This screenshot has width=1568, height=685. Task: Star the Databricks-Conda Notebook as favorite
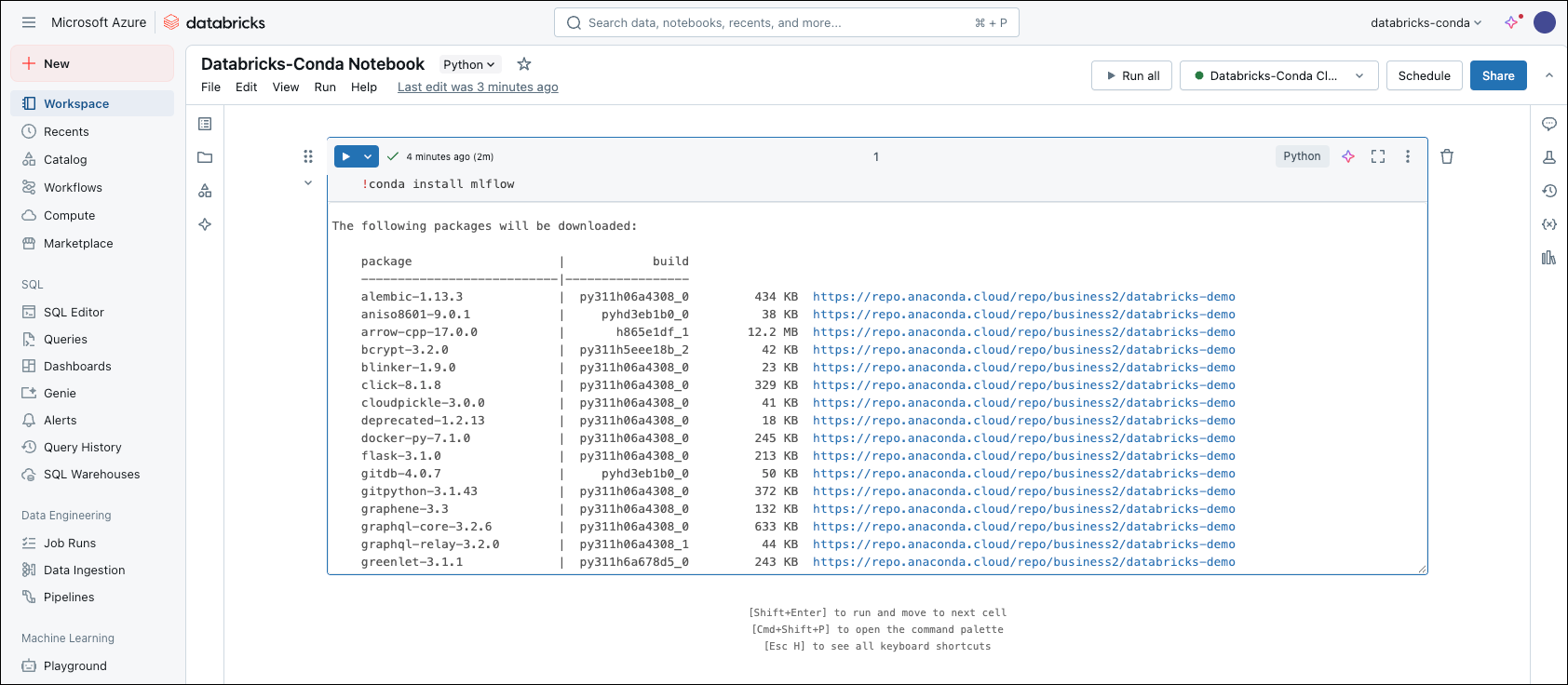(x=524, y=64)
